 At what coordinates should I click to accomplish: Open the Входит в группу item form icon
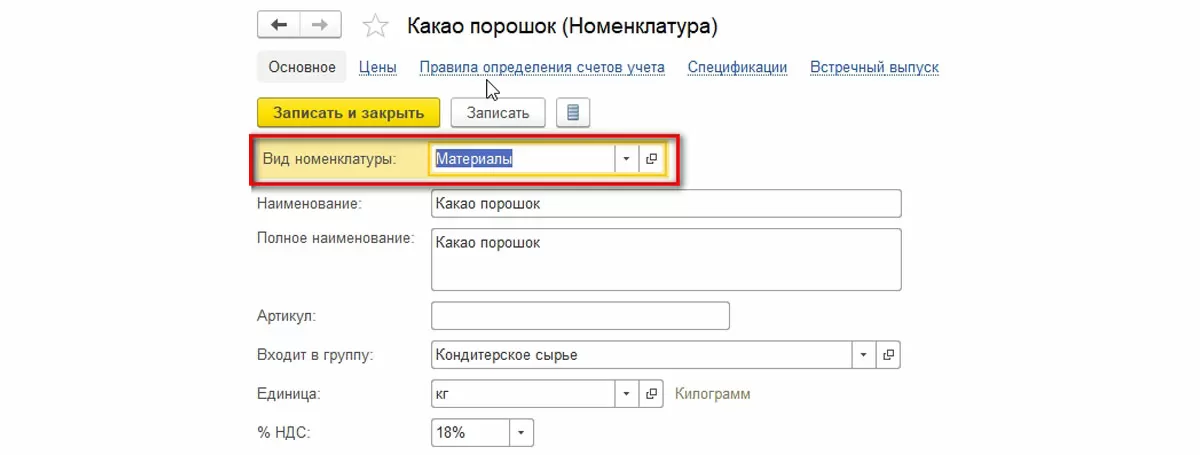888,355
